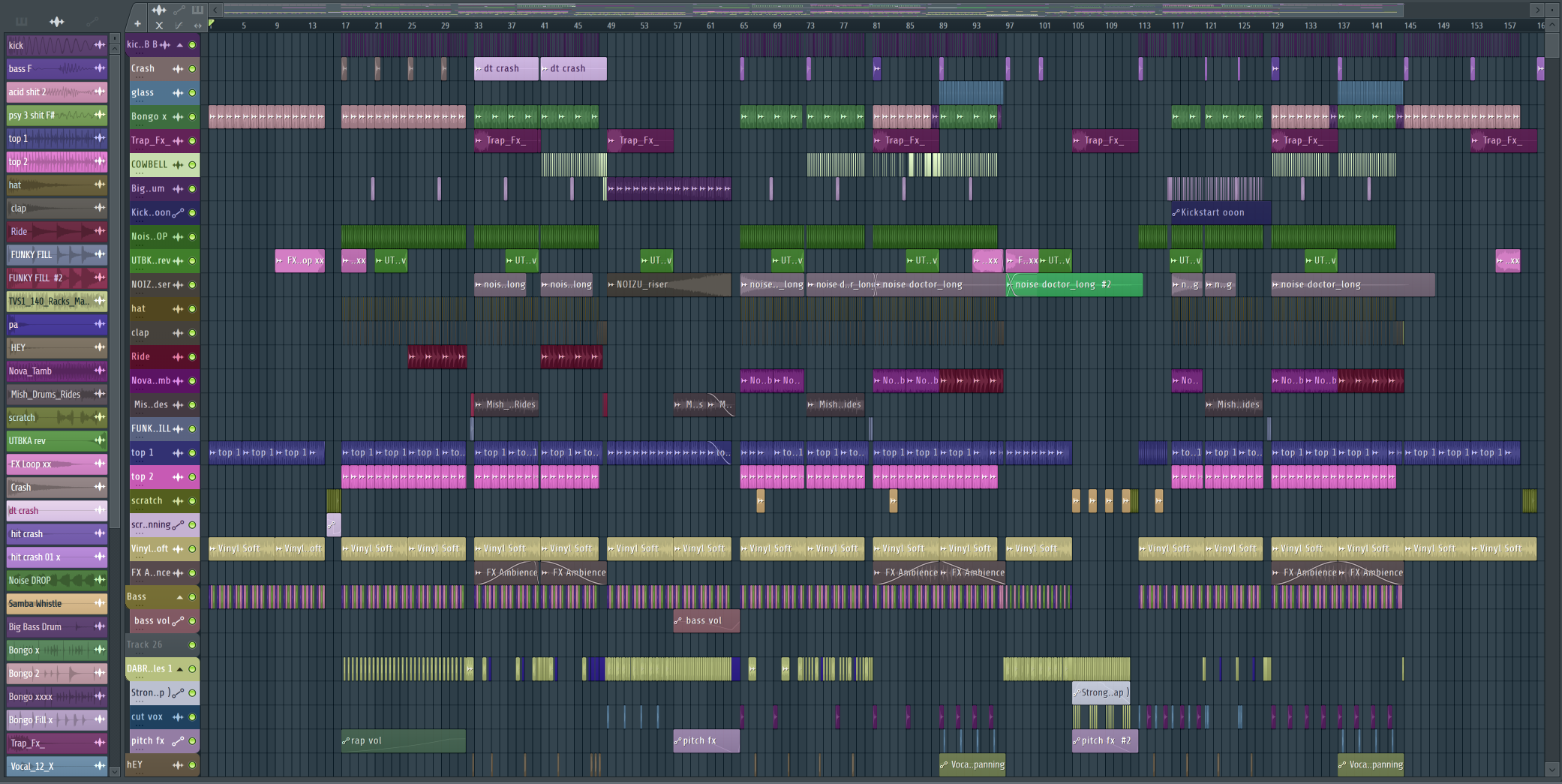Toggle mute on the Nova..mb track
Viewport: 1562px width, 784px height.
coord(192,381)
